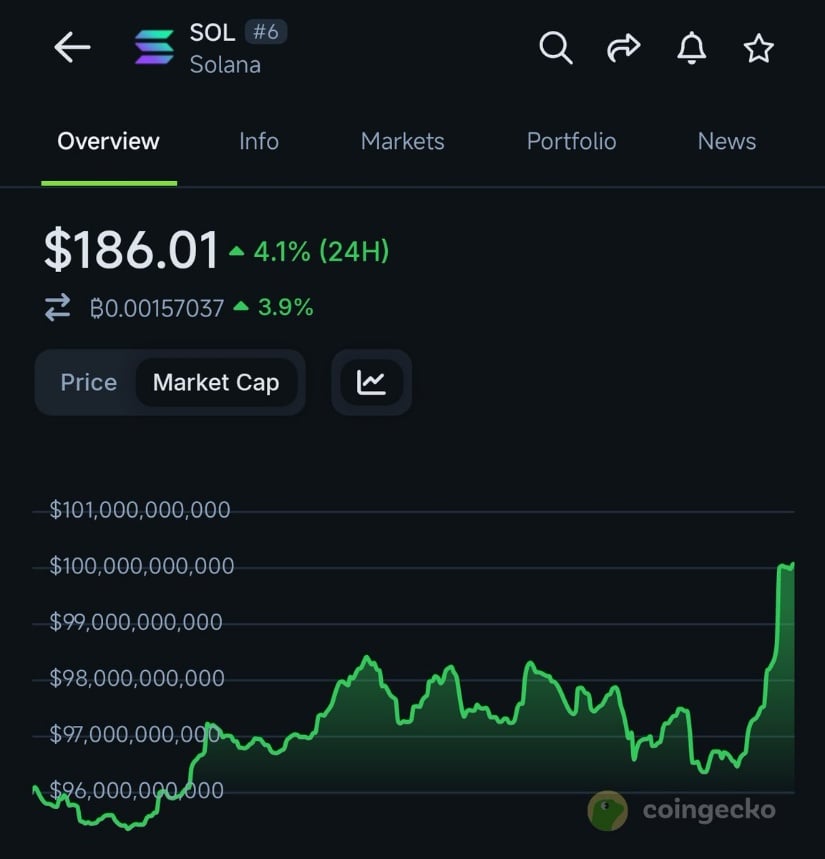Screen dimensions: 825x859
Task: Go to the Markets tab
Action: tap(402, 141)
